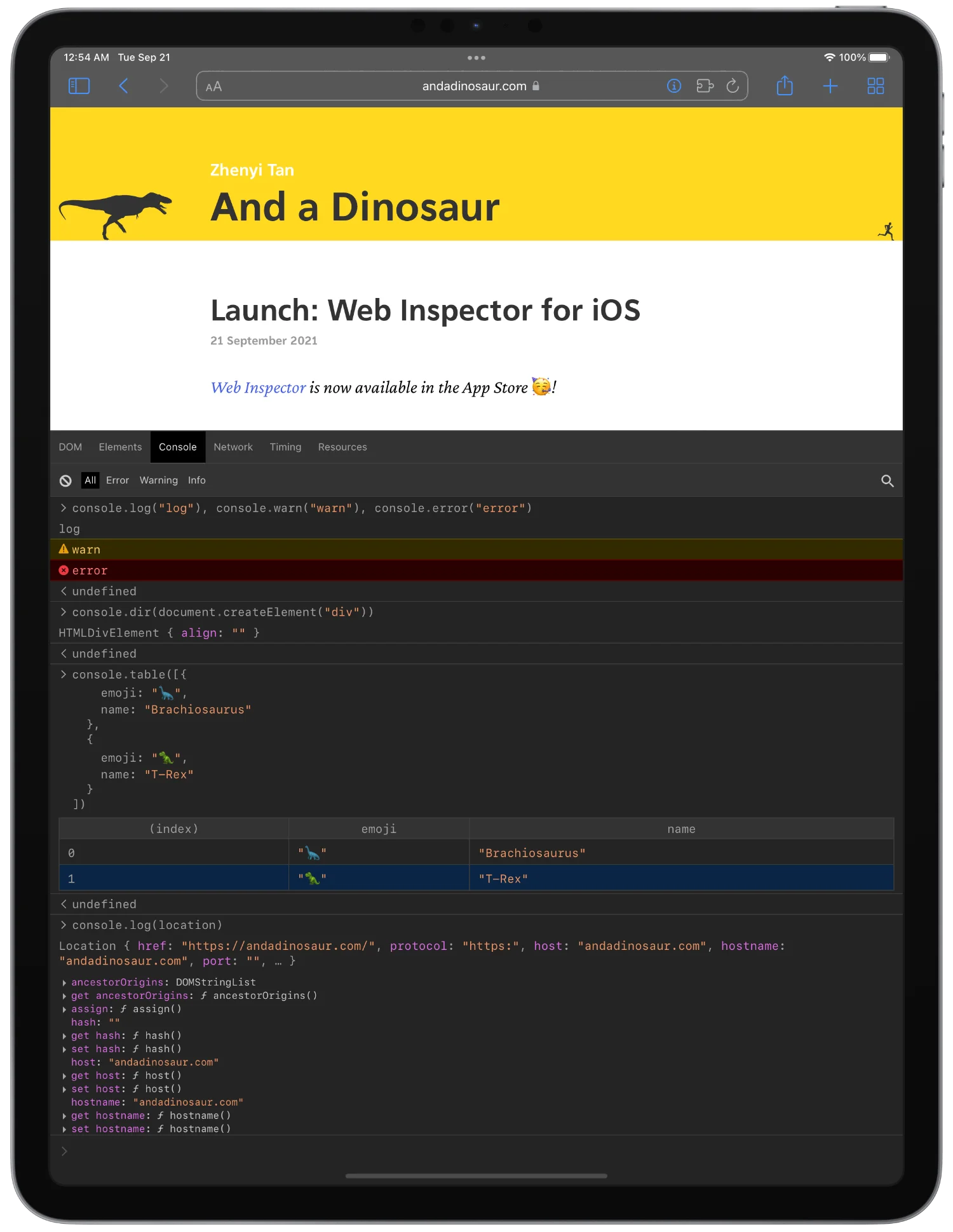Click the Zhenyi Tan author name

[x=252, y=170]
